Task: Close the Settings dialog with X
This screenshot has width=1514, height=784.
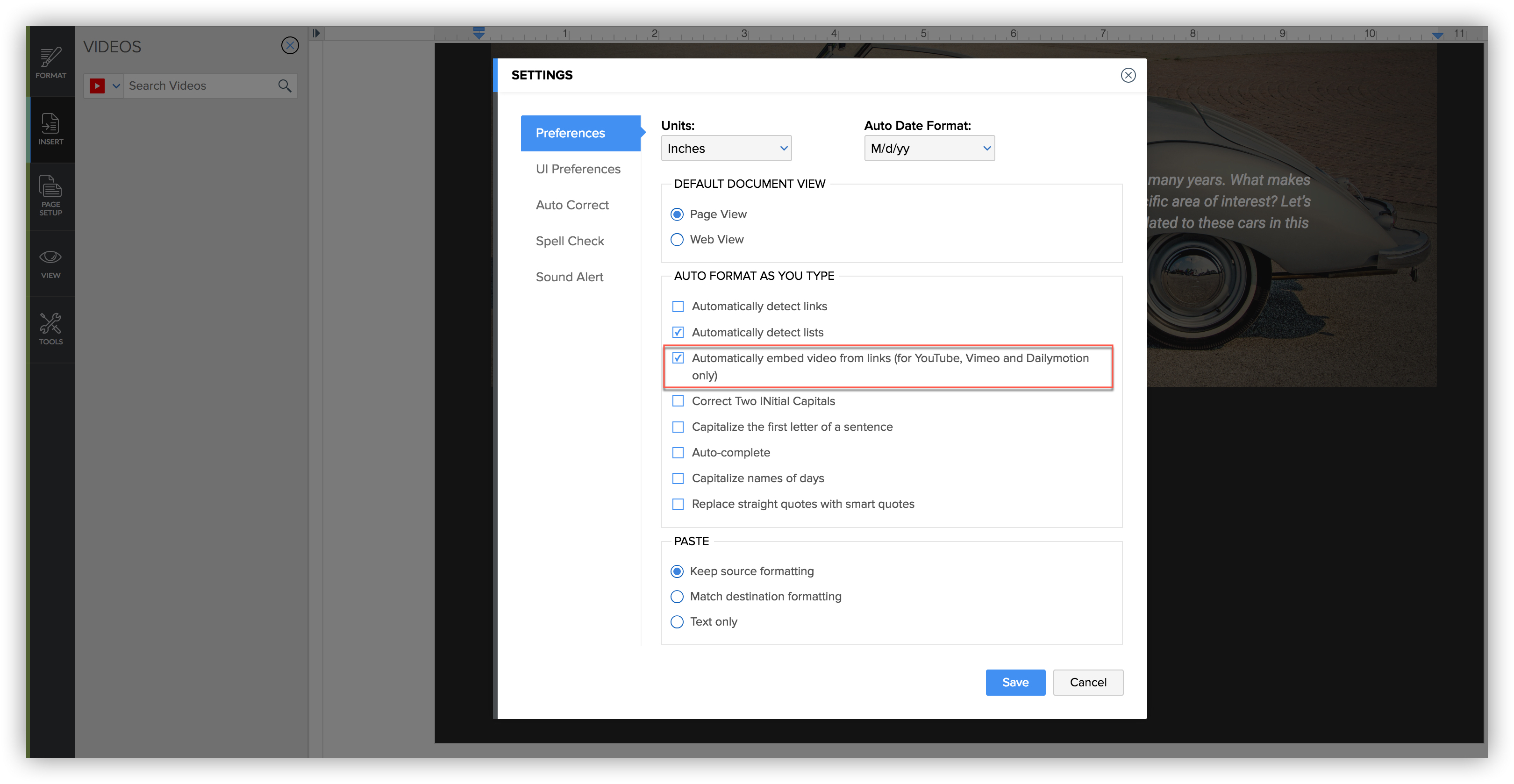Action: (x=1128, y=75)
